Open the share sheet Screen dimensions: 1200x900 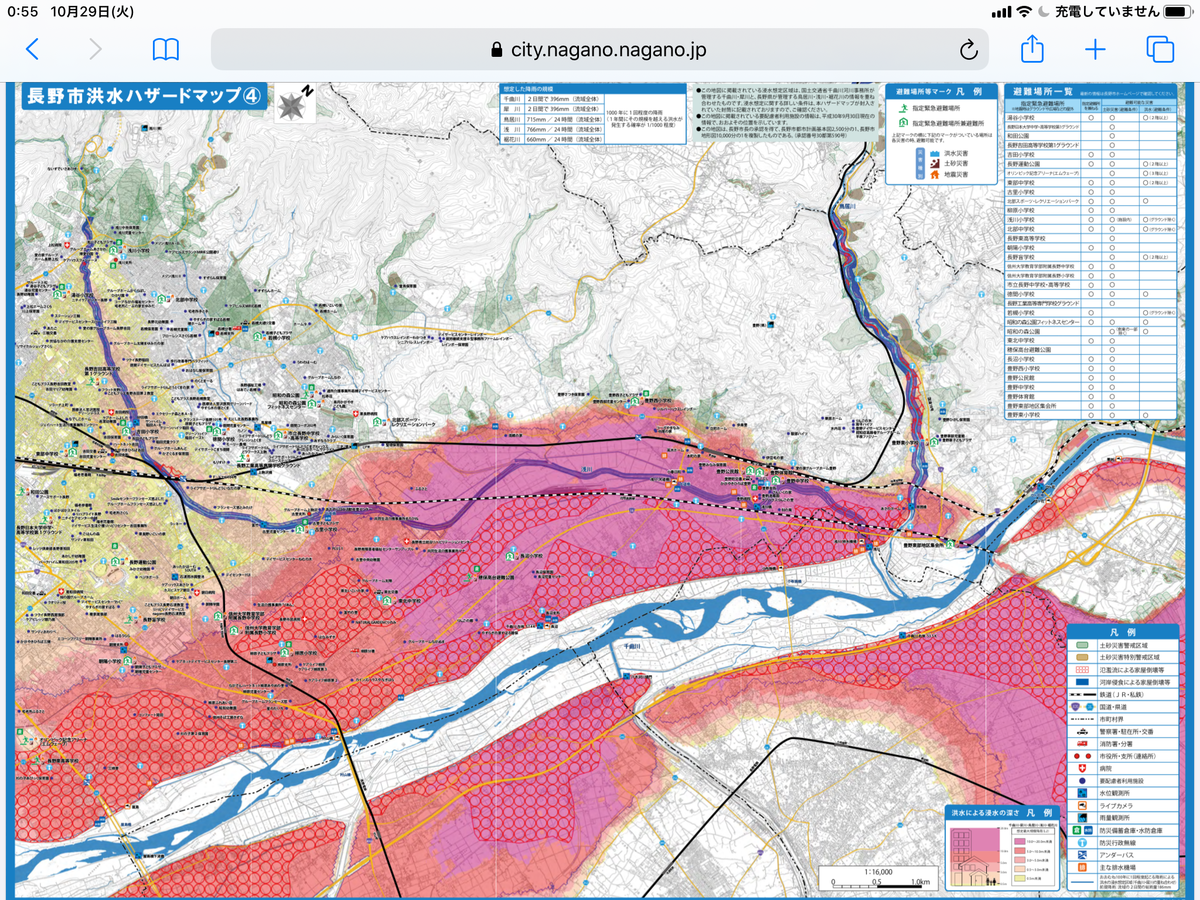pyautogui.click(x=1031, y=48)
